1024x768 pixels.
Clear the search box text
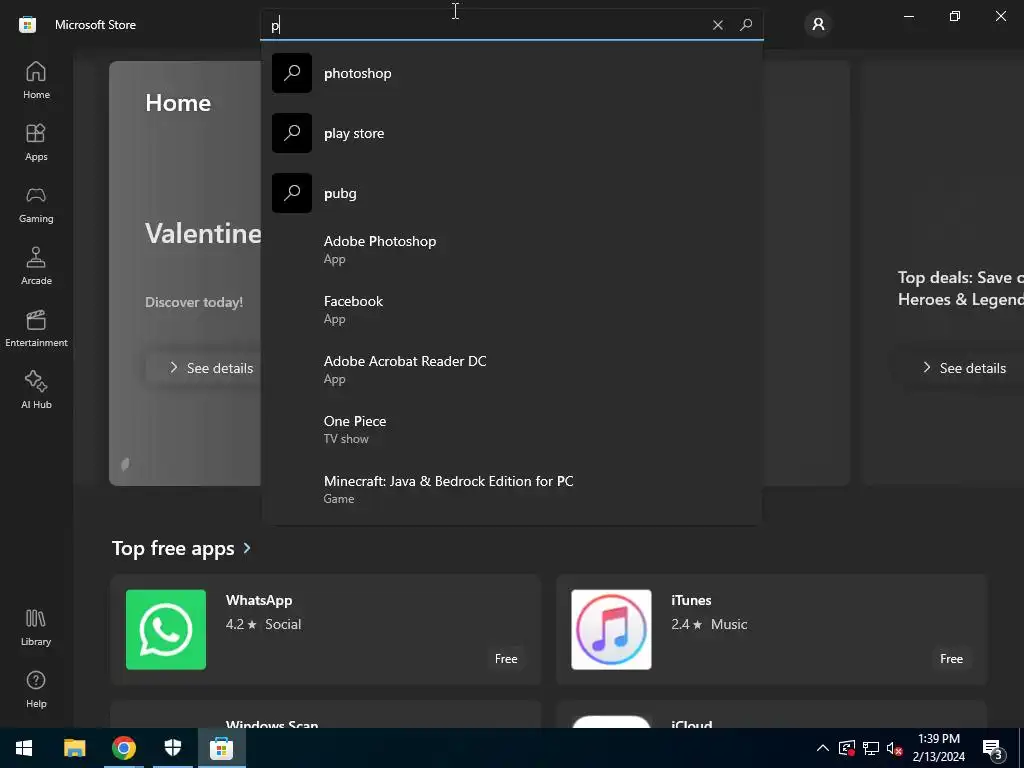click(718, 25)
